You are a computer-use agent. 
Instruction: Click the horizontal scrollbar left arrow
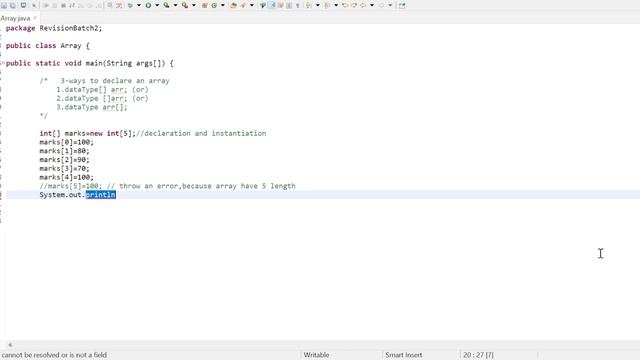10,345
